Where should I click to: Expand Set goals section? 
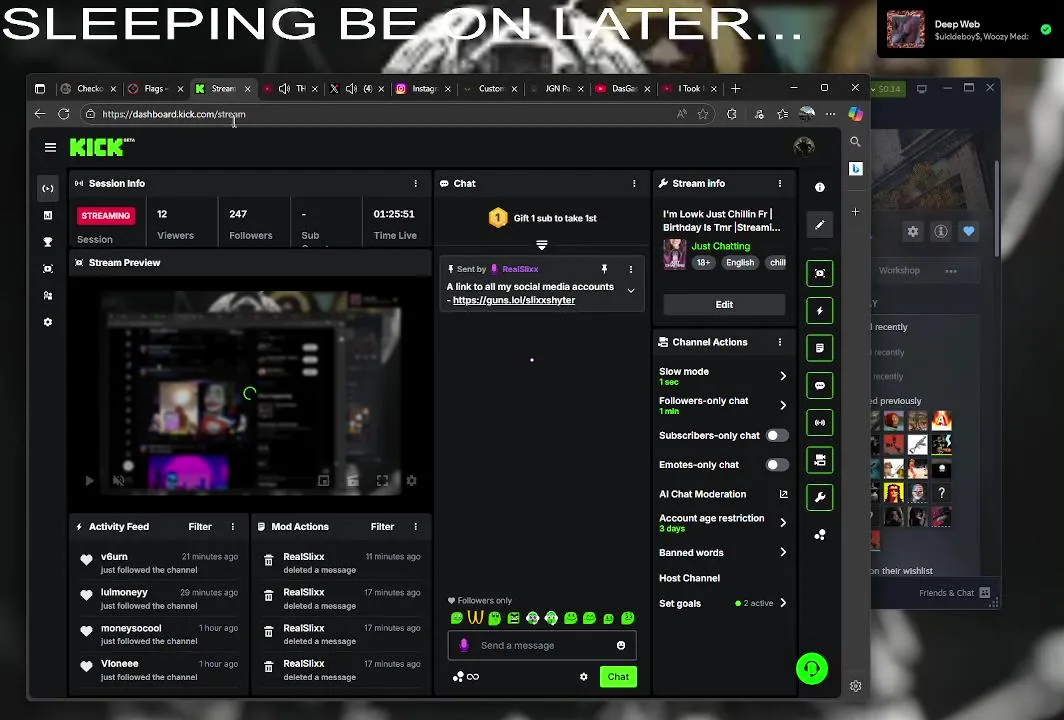(x=723, y=603)
